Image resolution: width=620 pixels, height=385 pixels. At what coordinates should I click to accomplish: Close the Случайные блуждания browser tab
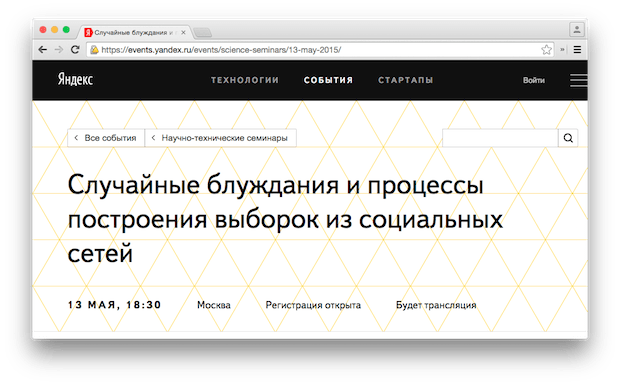point(183,32)
